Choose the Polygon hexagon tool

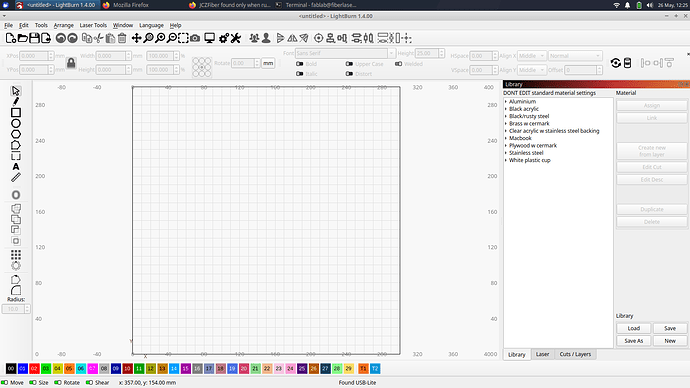[x=16, y=134]
